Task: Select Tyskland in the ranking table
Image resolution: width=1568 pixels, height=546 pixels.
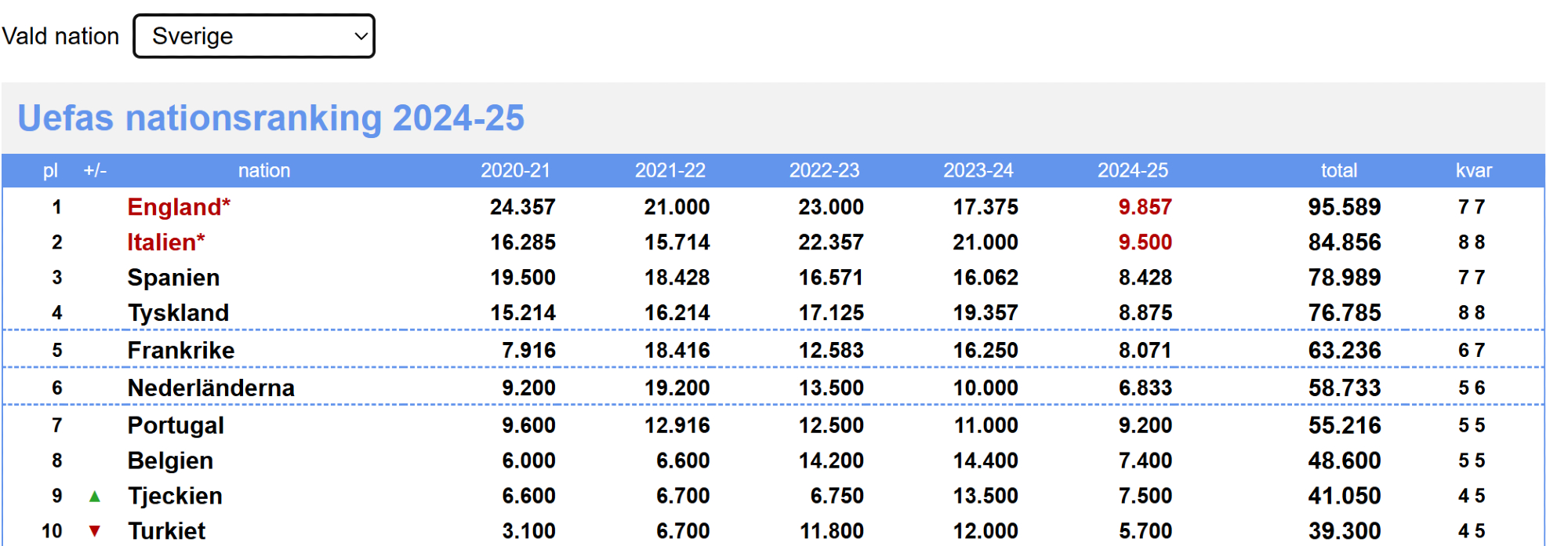Action: (178, 313)
